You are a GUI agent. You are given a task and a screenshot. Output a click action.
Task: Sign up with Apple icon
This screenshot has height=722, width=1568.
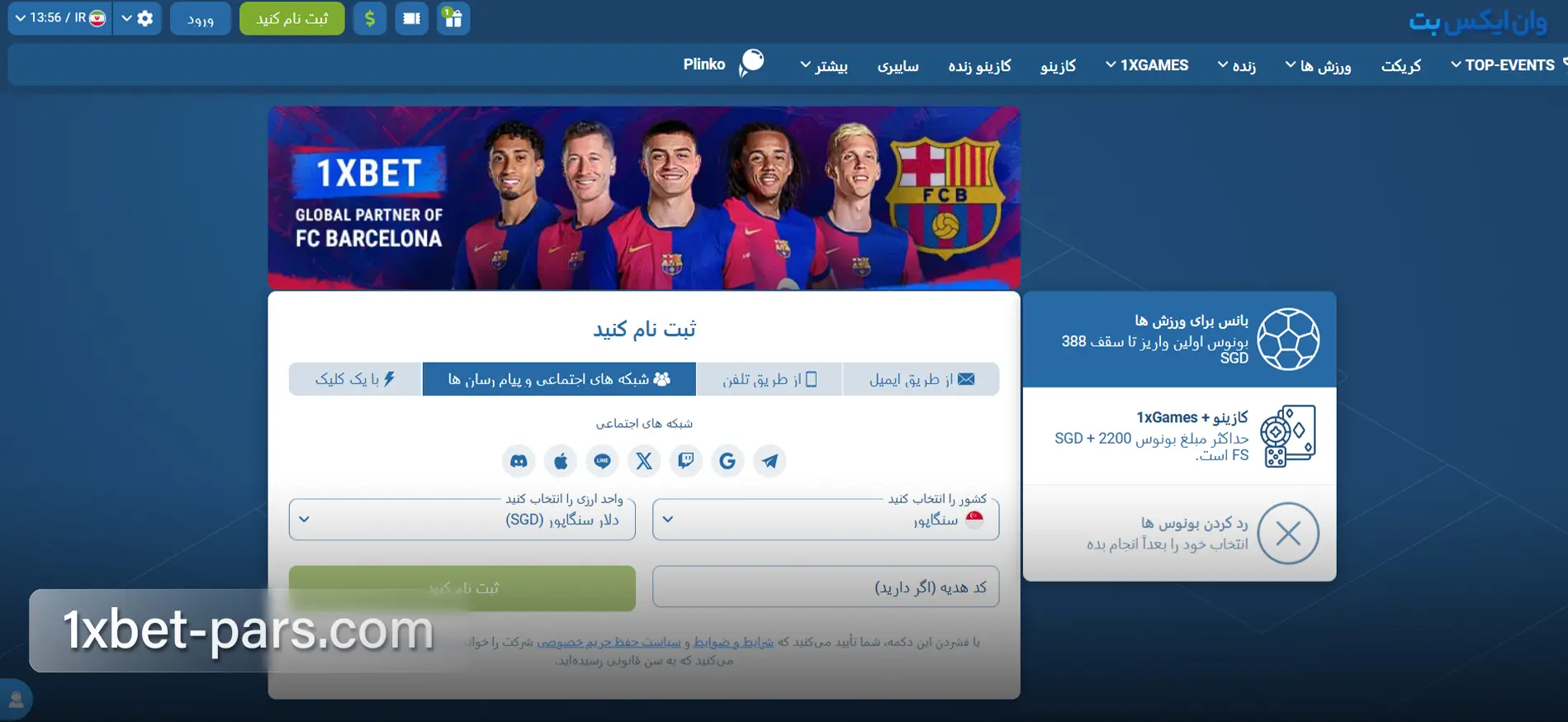coord(561,461)
